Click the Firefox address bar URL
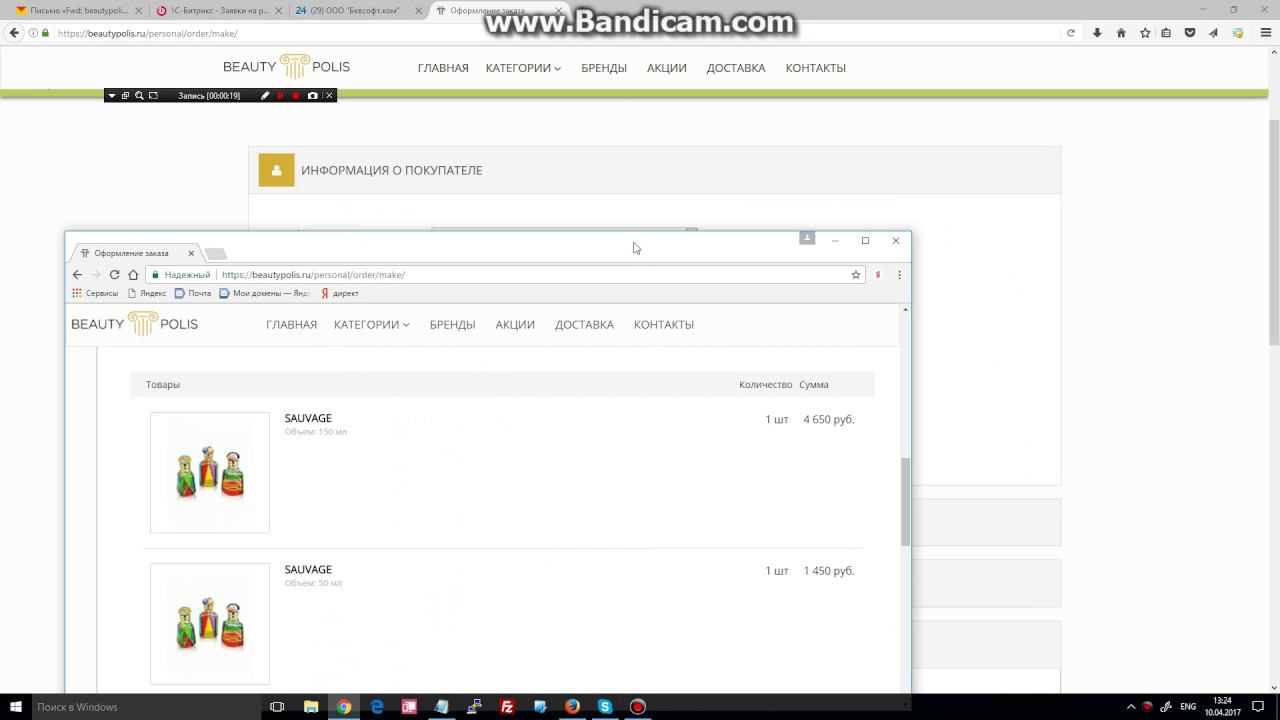Screen dimensions: 1280x720 [x=147, y=33]
